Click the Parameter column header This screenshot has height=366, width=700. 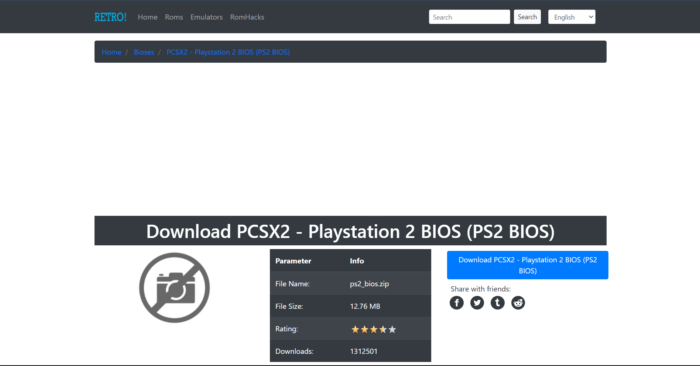point(293,261)
